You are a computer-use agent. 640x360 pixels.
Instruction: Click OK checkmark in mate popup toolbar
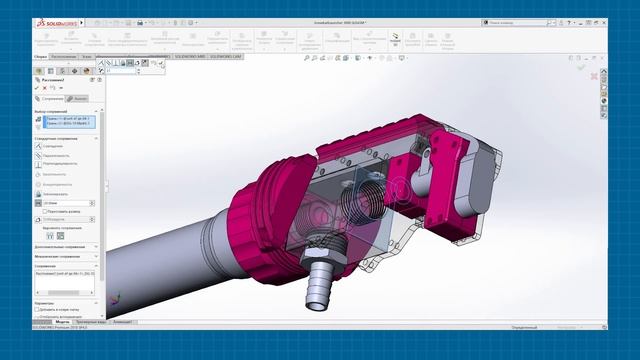[x=161, y=63]
